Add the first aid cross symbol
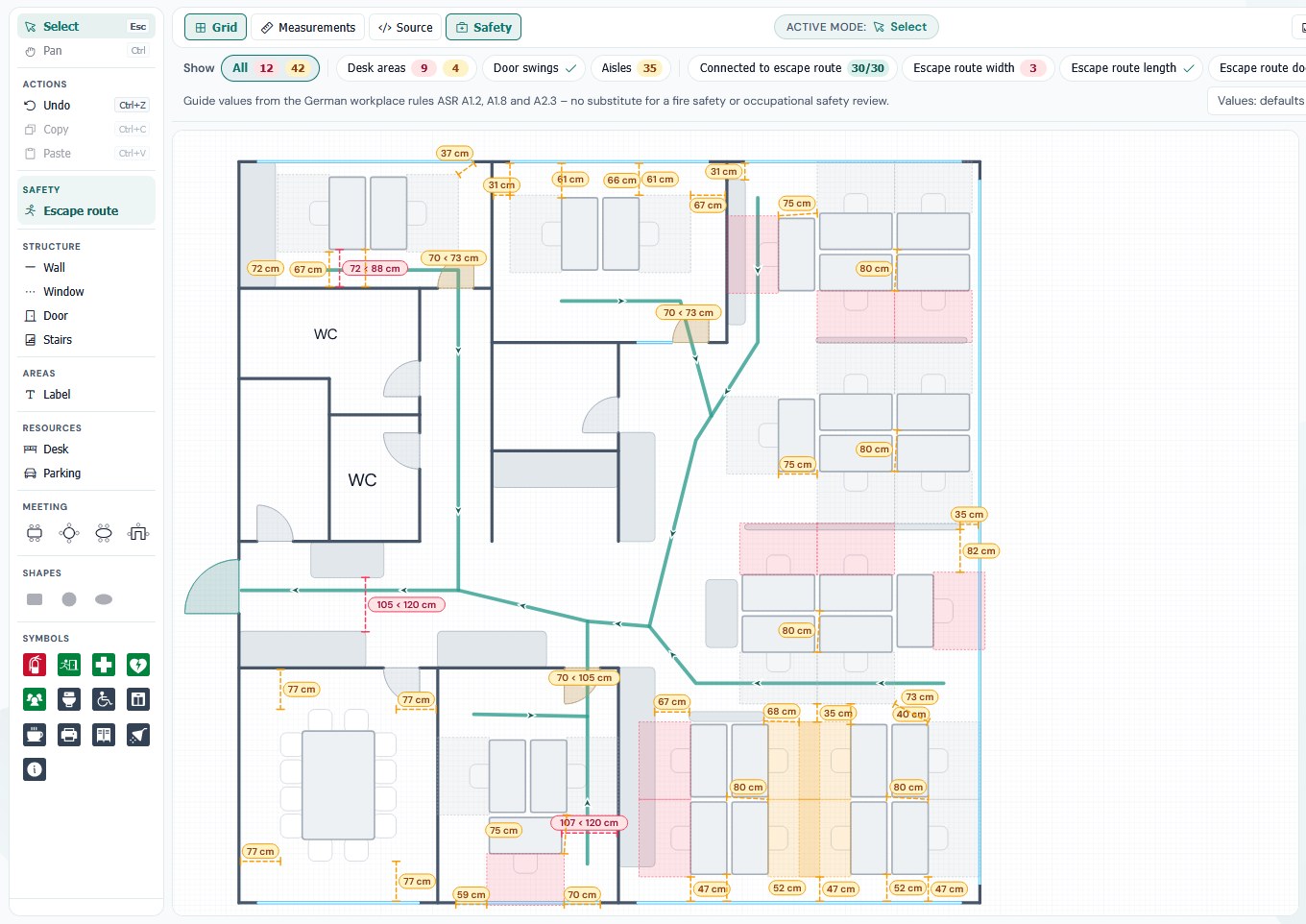 [x=104, y=665]
